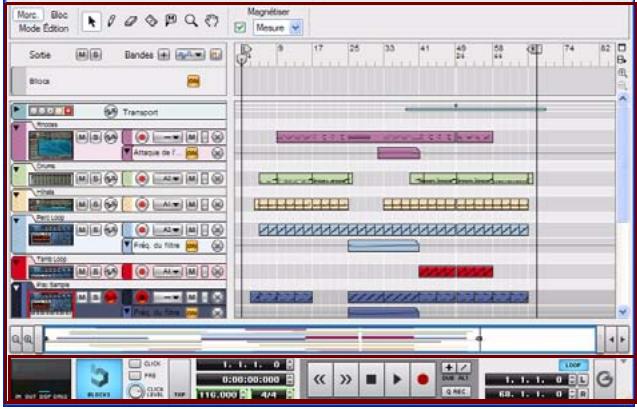Click the pencil Alt button in transport
The height and width of the screenshot is (409, 637).
point(464,368)
